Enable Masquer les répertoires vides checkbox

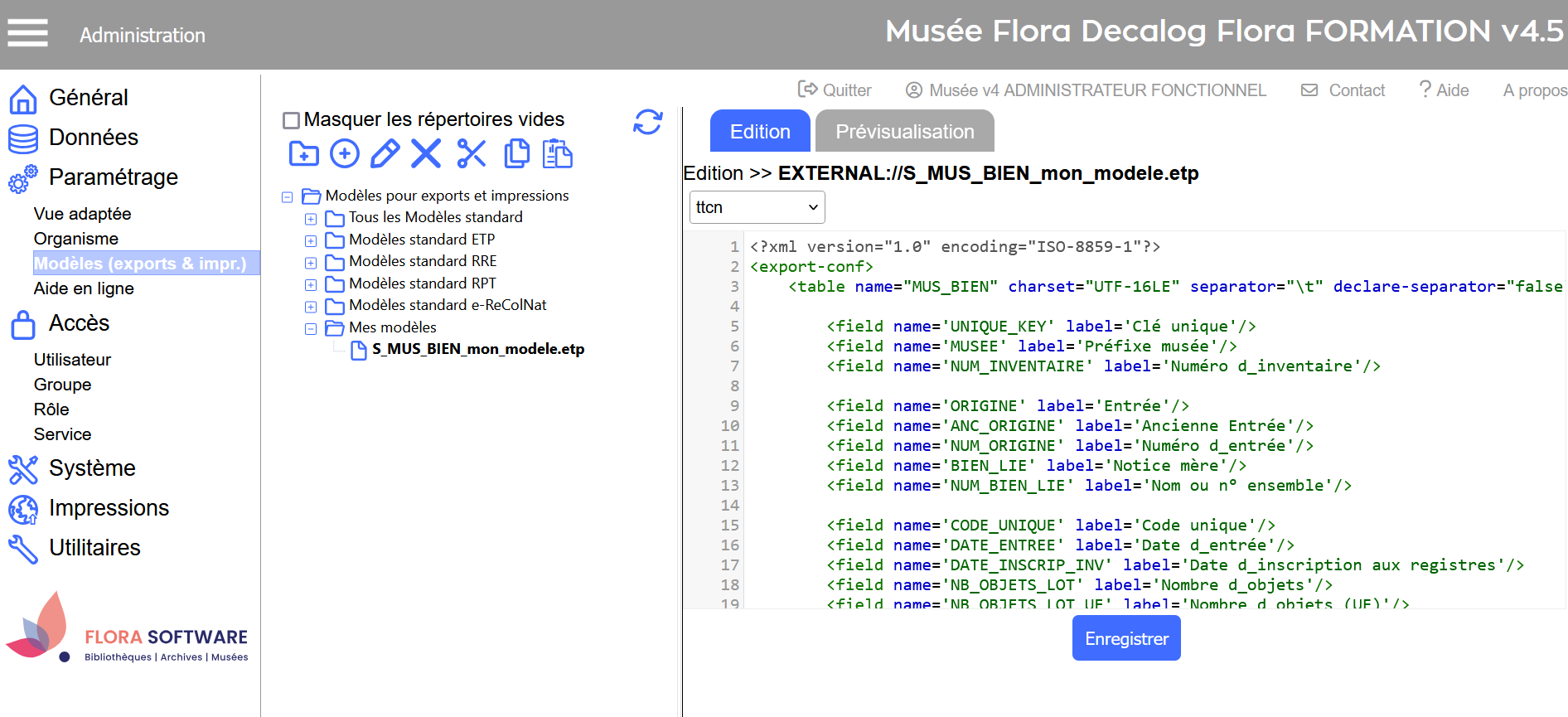point(291,121)
